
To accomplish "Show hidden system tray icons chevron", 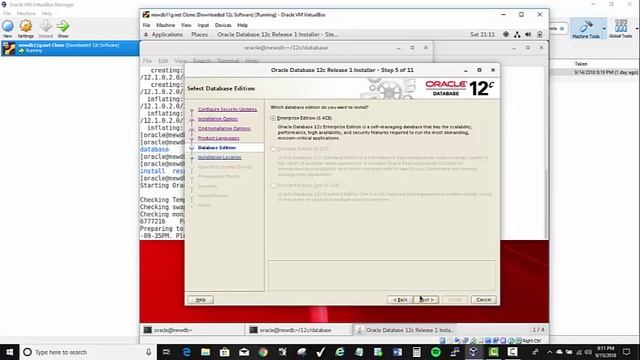I will click(549, 352).
